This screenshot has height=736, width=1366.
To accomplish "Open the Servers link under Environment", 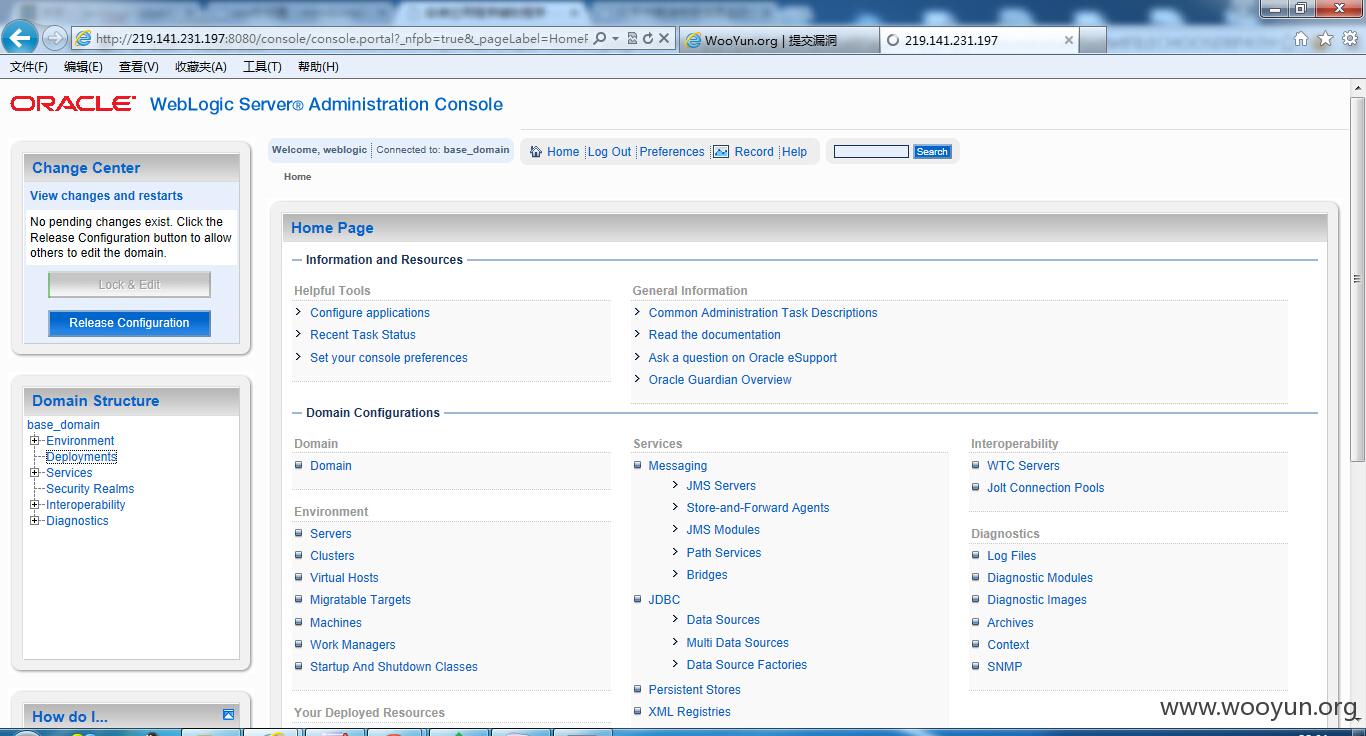I will [331, 534].
